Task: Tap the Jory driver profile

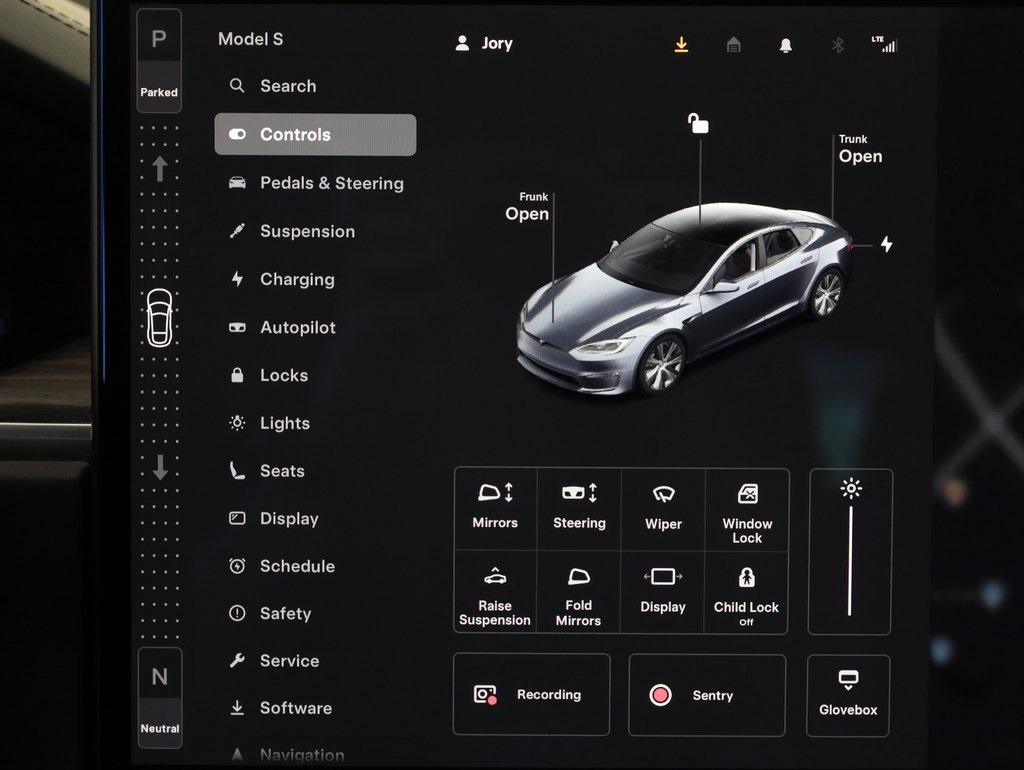Action: [x=484, y=44]
